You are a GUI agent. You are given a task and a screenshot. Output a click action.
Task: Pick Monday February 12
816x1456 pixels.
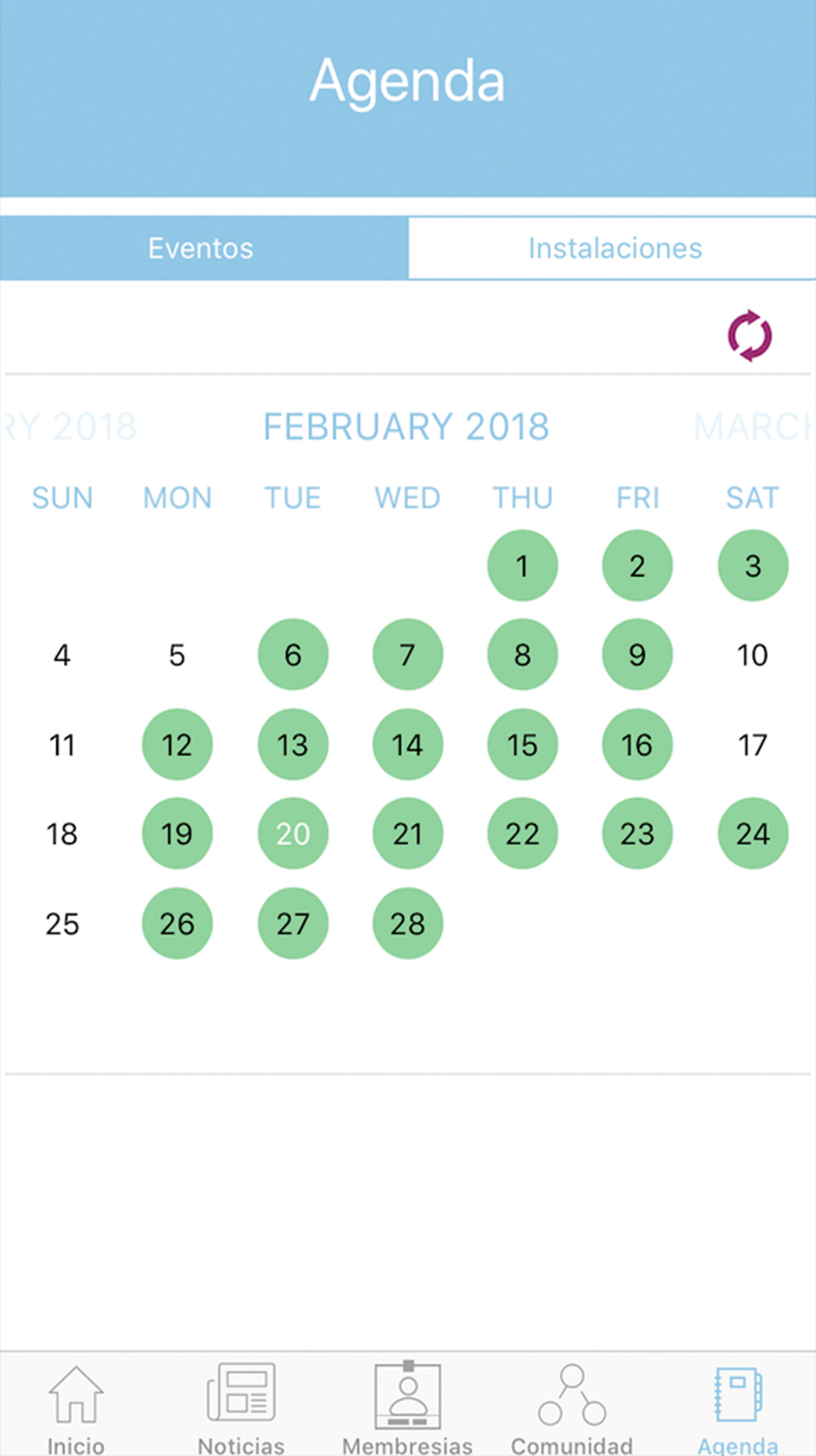pos(177,745)
